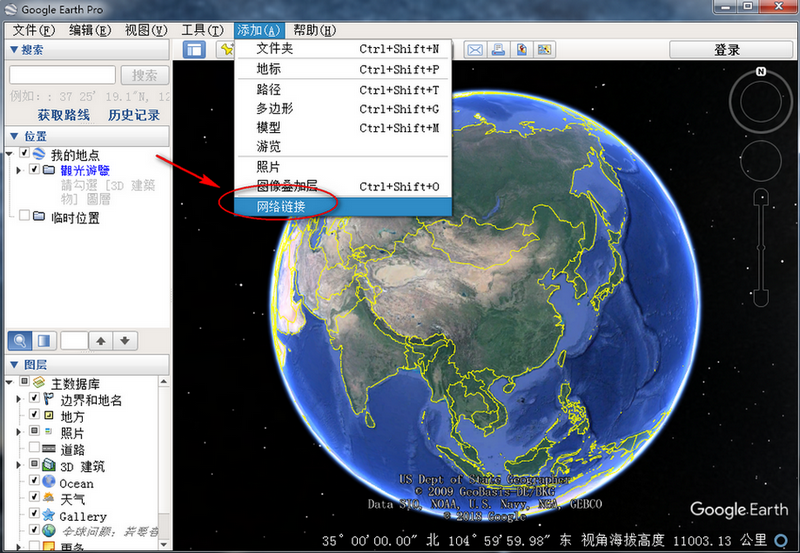Click the email envelope toolbar icon
This screenshot has width=800, height=553.
click(x=475, y=50)
